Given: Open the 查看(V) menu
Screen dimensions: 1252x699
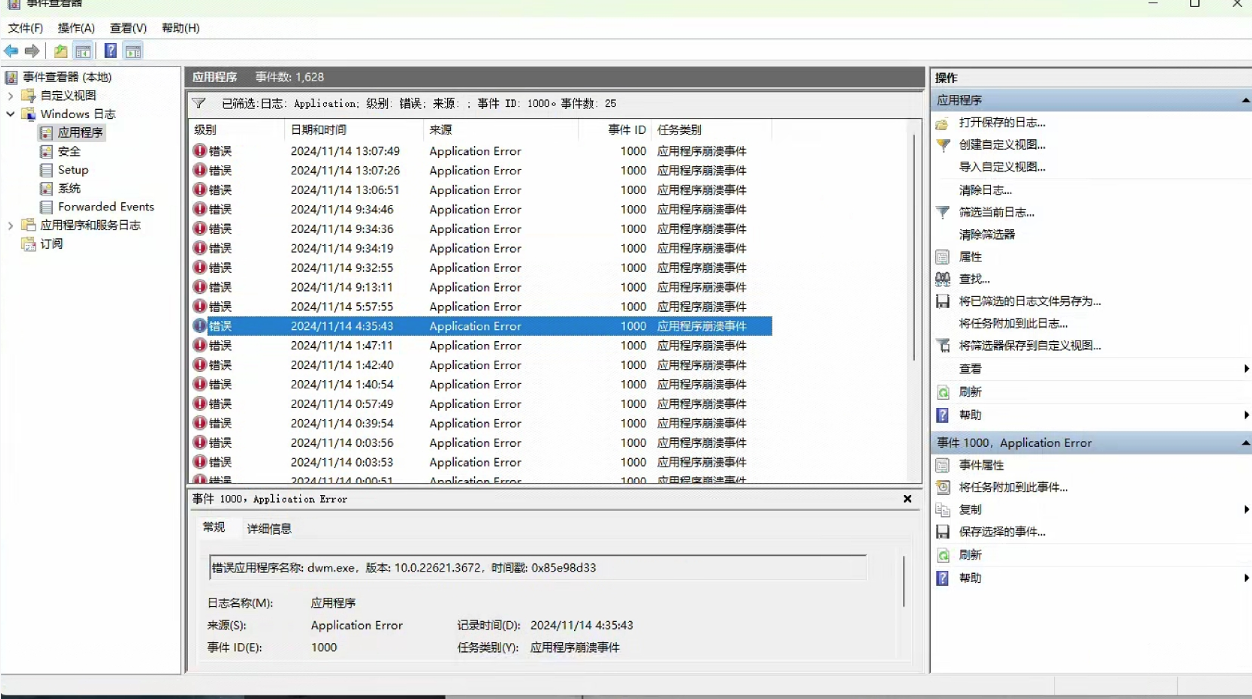Looking at the screenshot, I should point(128,28).
